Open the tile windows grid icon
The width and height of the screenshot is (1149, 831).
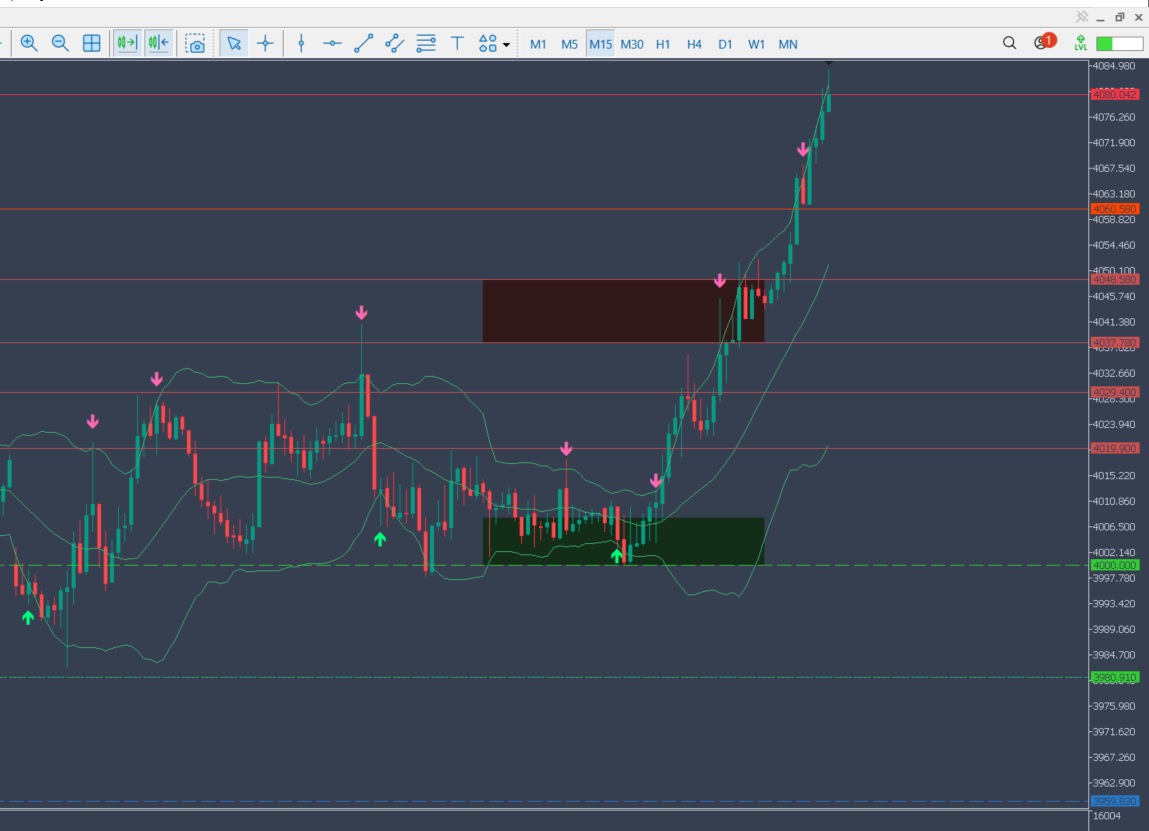click(x=92, y=43)
